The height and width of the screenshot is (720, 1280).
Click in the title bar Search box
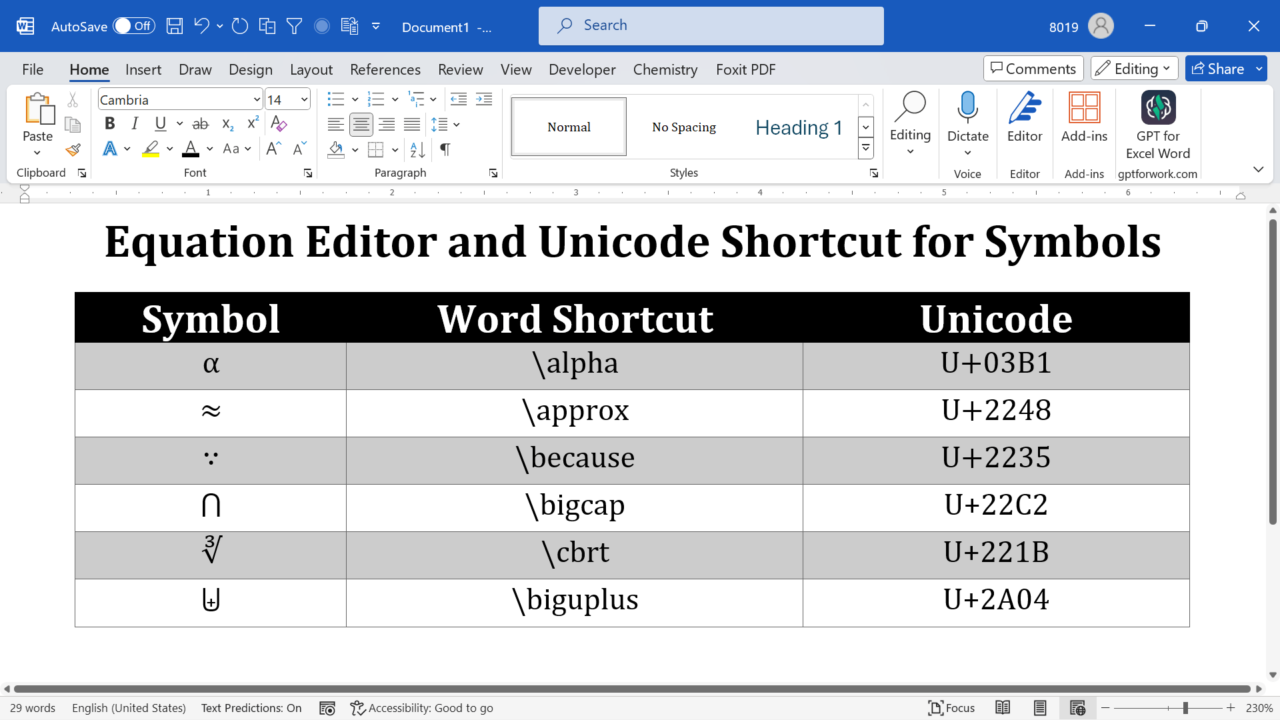tap(711, 26)
